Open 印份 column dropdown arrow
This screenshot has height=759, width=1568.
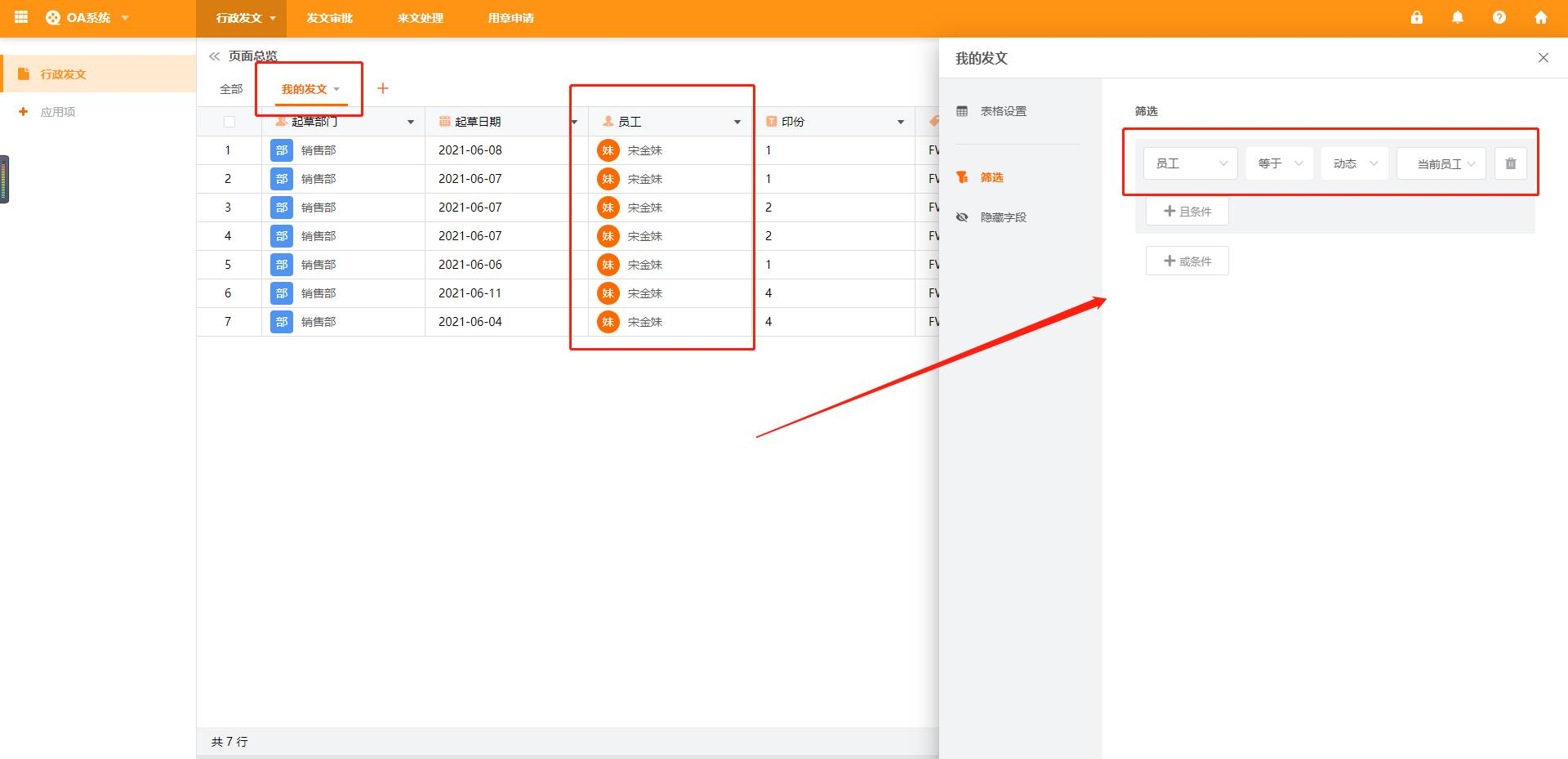(x=901, y=122)
